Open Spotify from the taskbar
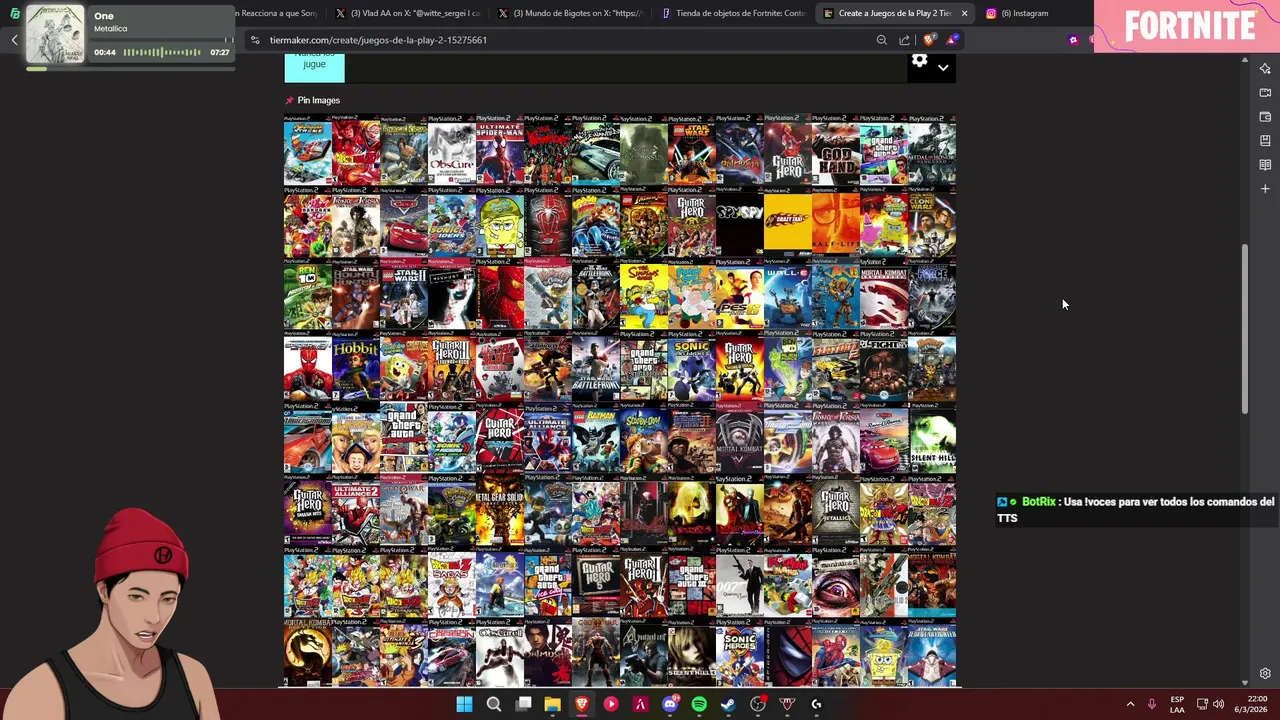The width and height of the screenshot is (1280, 720). click(699, 704)
